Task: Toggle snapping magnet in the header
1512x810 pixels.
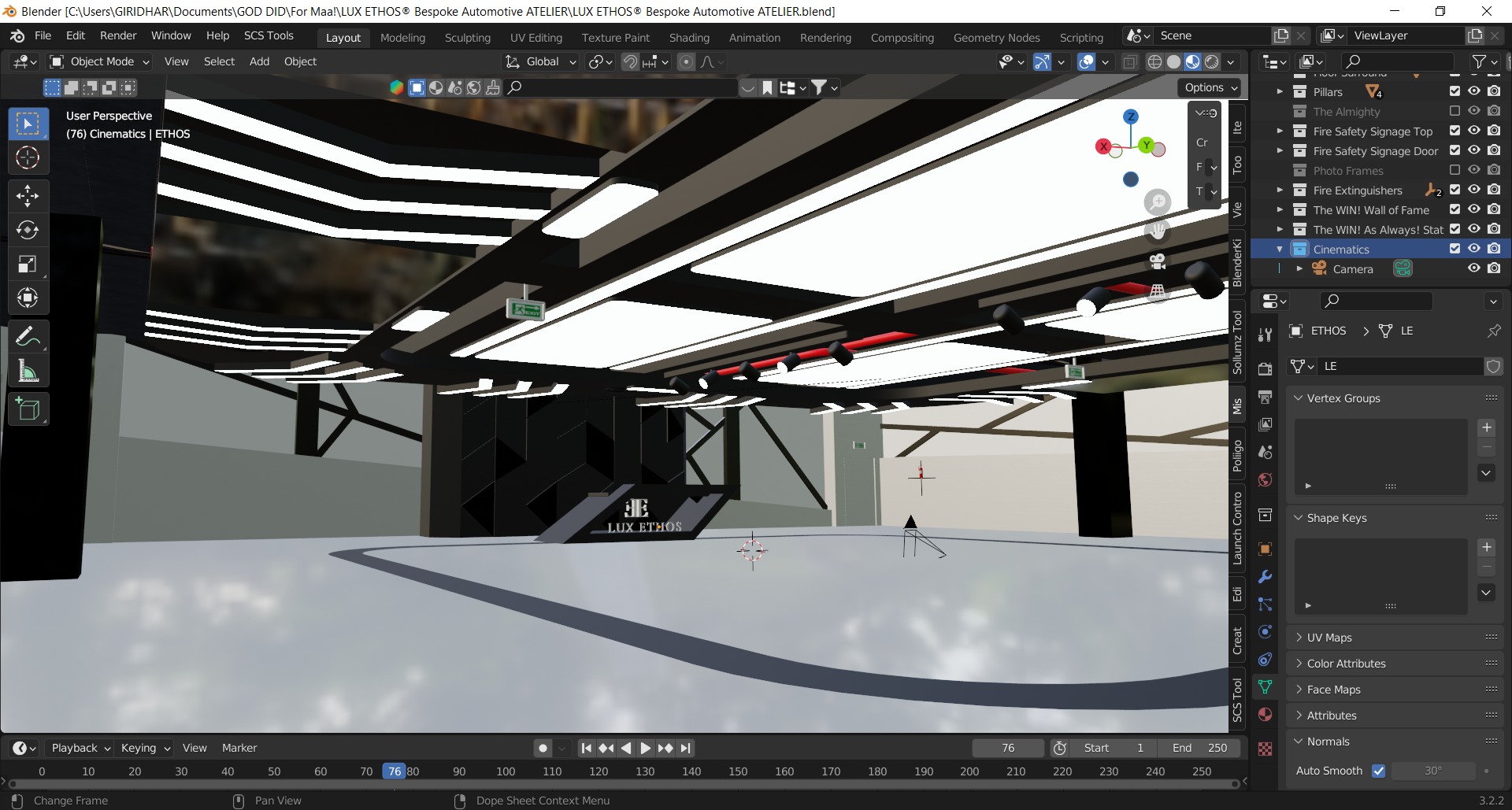Action: 630,61
